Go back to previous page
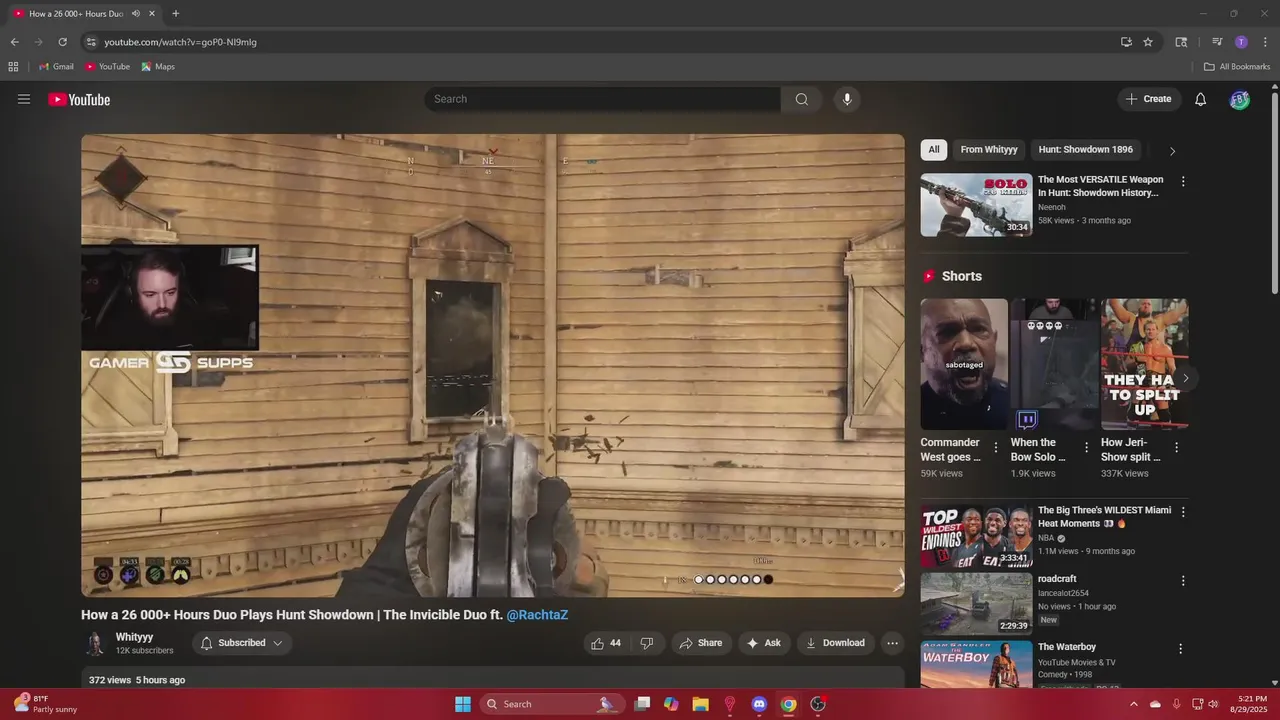This screenshot has height=720, width=1280. tap(14, 42)
